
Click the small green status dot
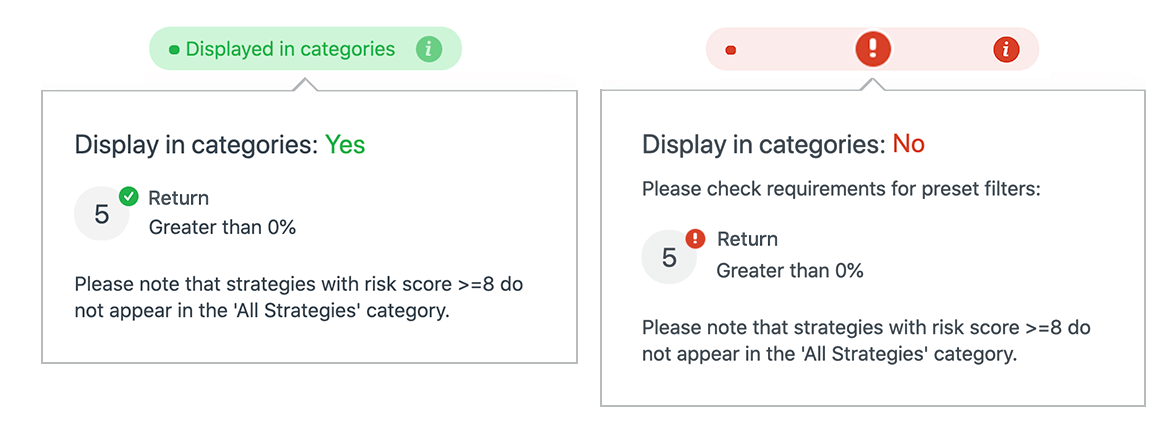(x=174, y=49)
